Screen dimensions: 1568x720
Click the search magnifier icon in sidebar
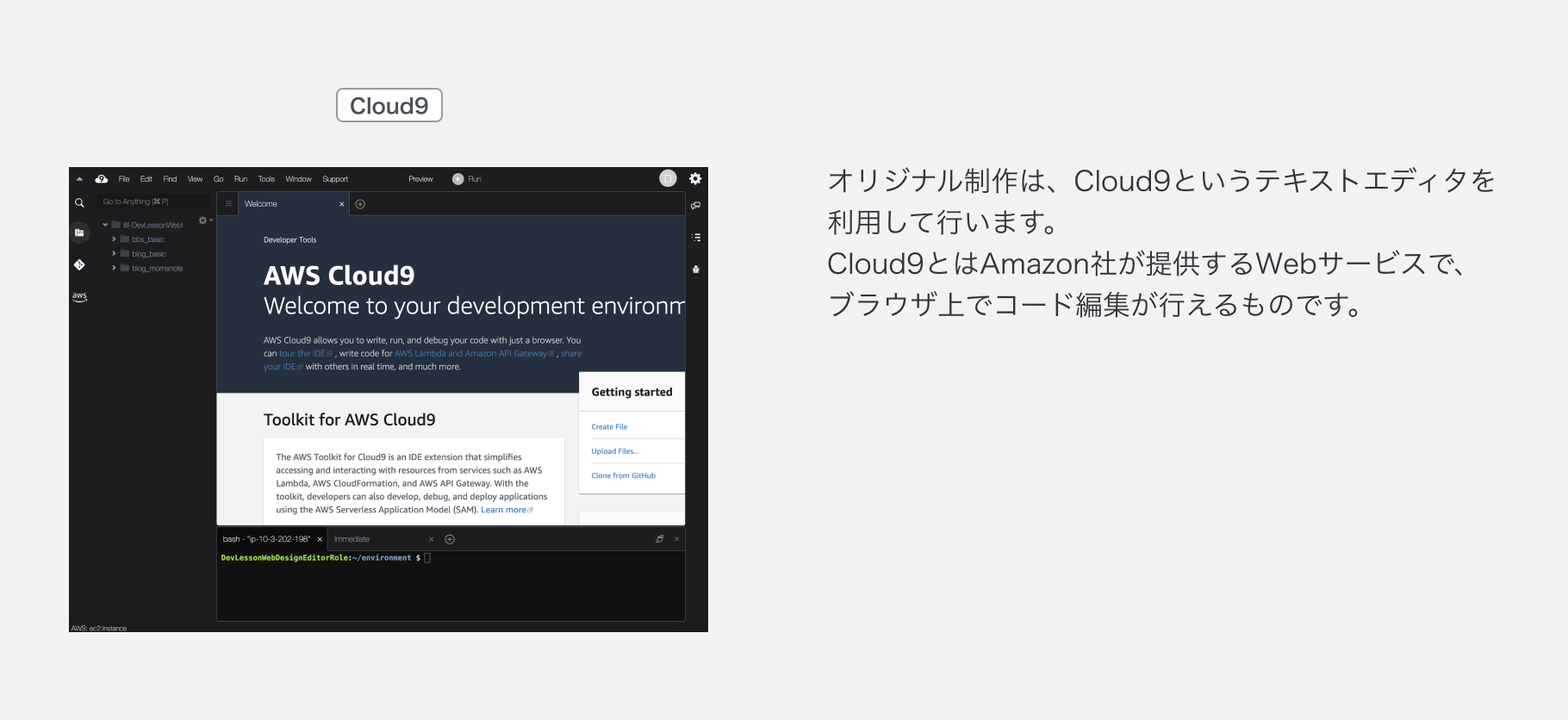click(79, 203)
